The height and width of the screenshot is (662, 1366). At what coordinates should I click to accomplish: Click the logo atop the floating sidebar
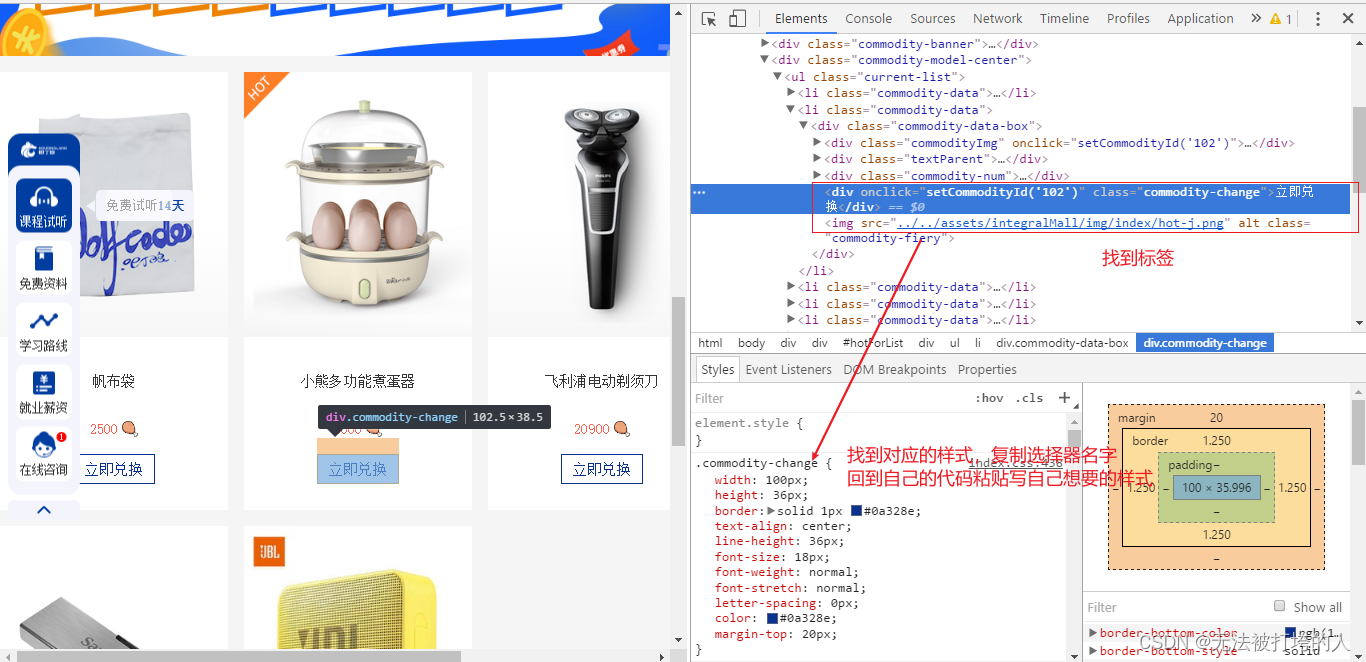click(44, 149)
